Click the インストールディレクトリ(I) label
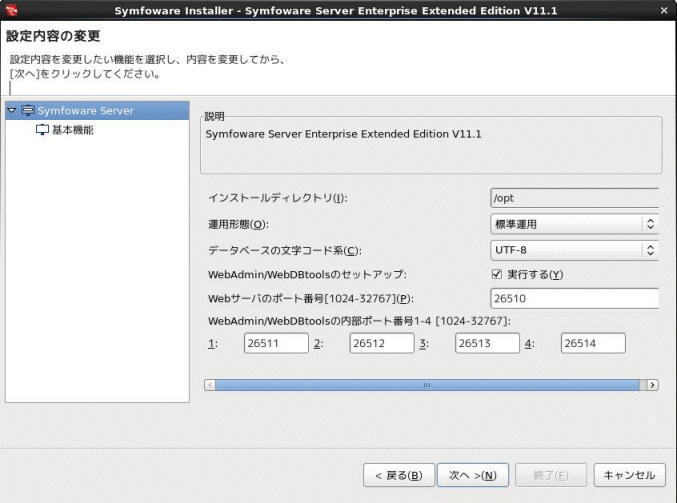The image size is (677, 503). [x=278, y=198]
